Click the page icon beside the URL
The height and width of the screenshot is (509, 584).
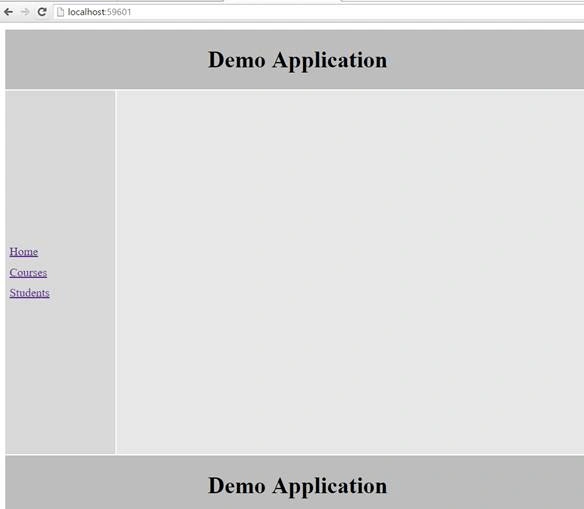(x=60, y=12)
